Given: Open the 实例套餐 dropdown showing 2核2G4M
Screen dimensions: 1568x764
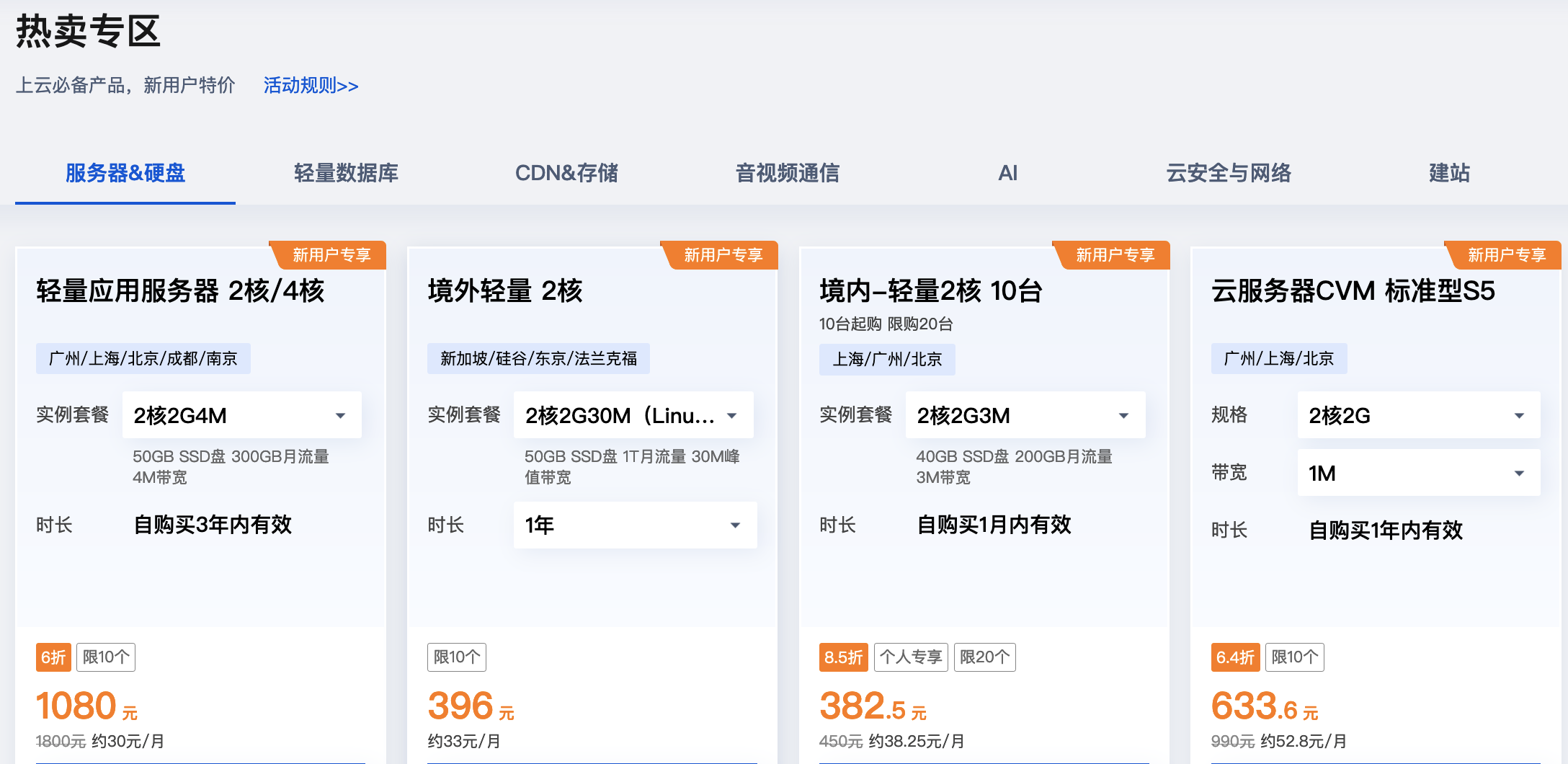Looking at the screenshot, I should [x=241, y=414].
